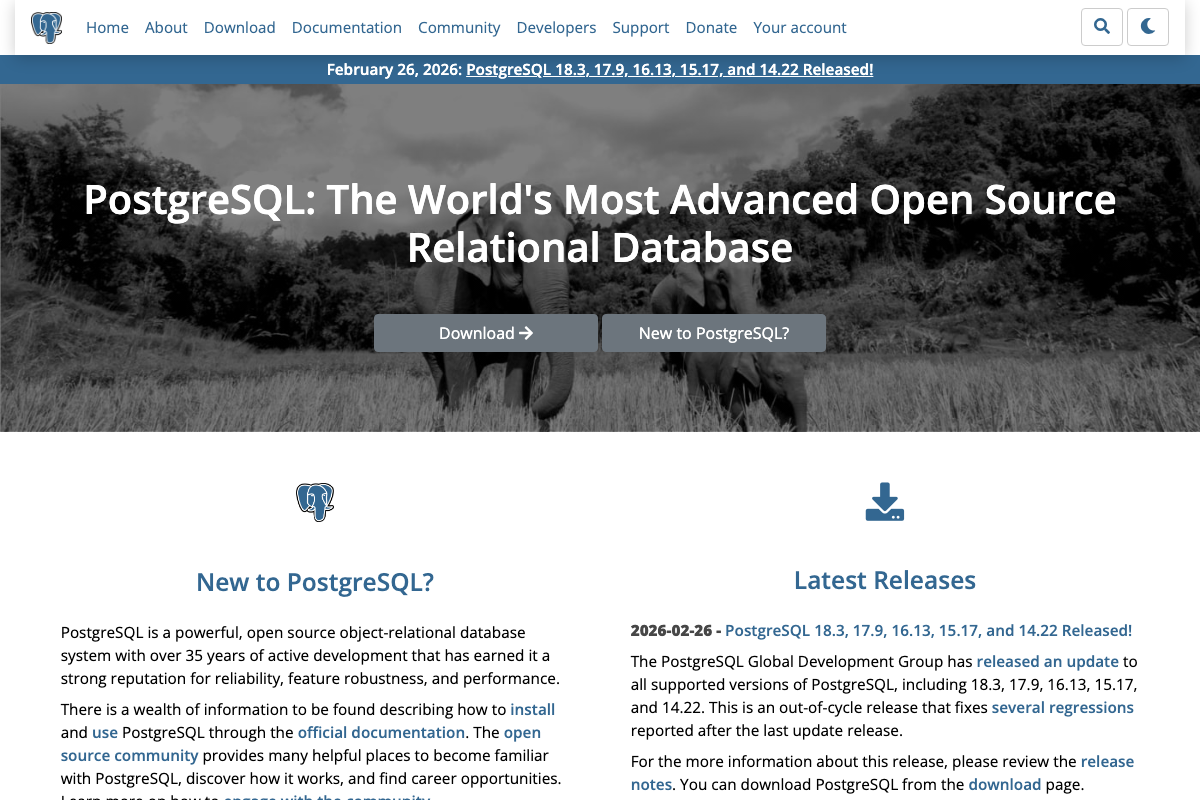Navigate to the Community page
The image size is (1200, 800).
click(x=459, y=28)
